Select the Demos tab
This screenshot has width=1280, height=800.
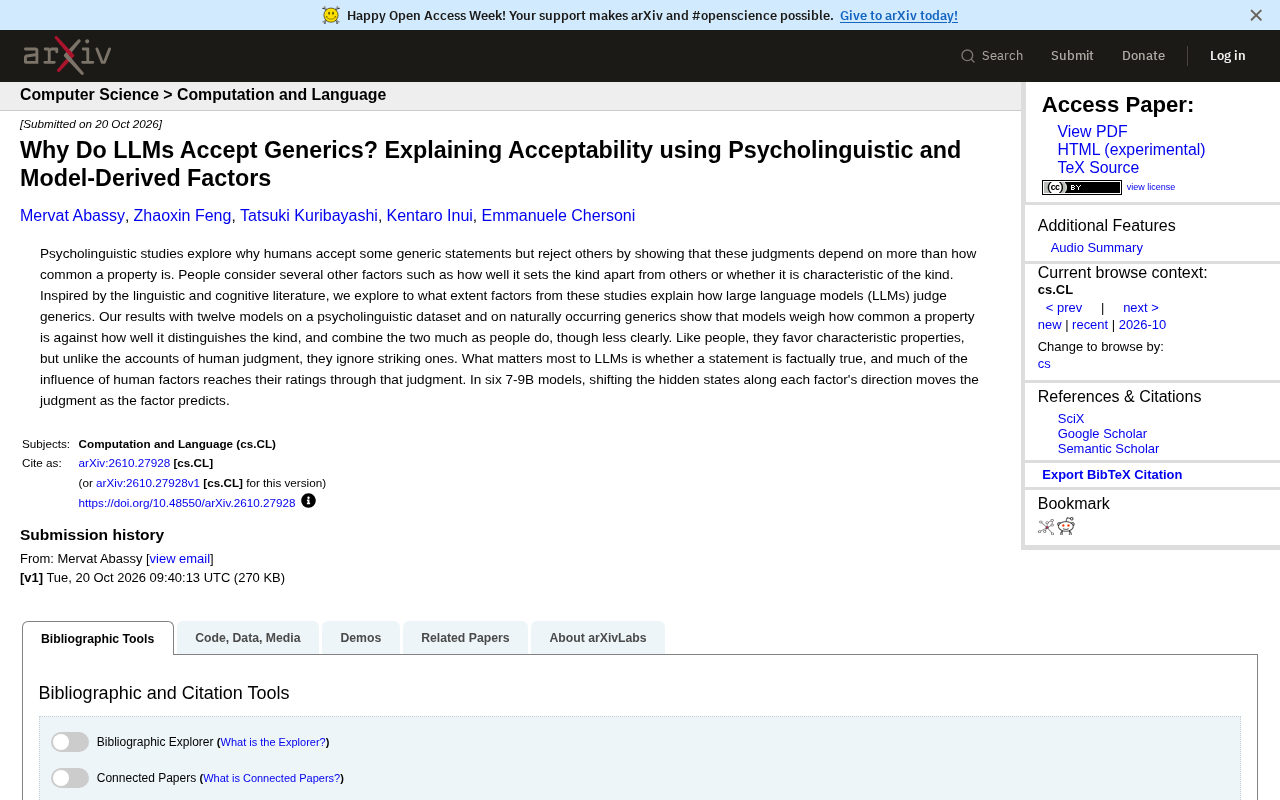point(361,638)
